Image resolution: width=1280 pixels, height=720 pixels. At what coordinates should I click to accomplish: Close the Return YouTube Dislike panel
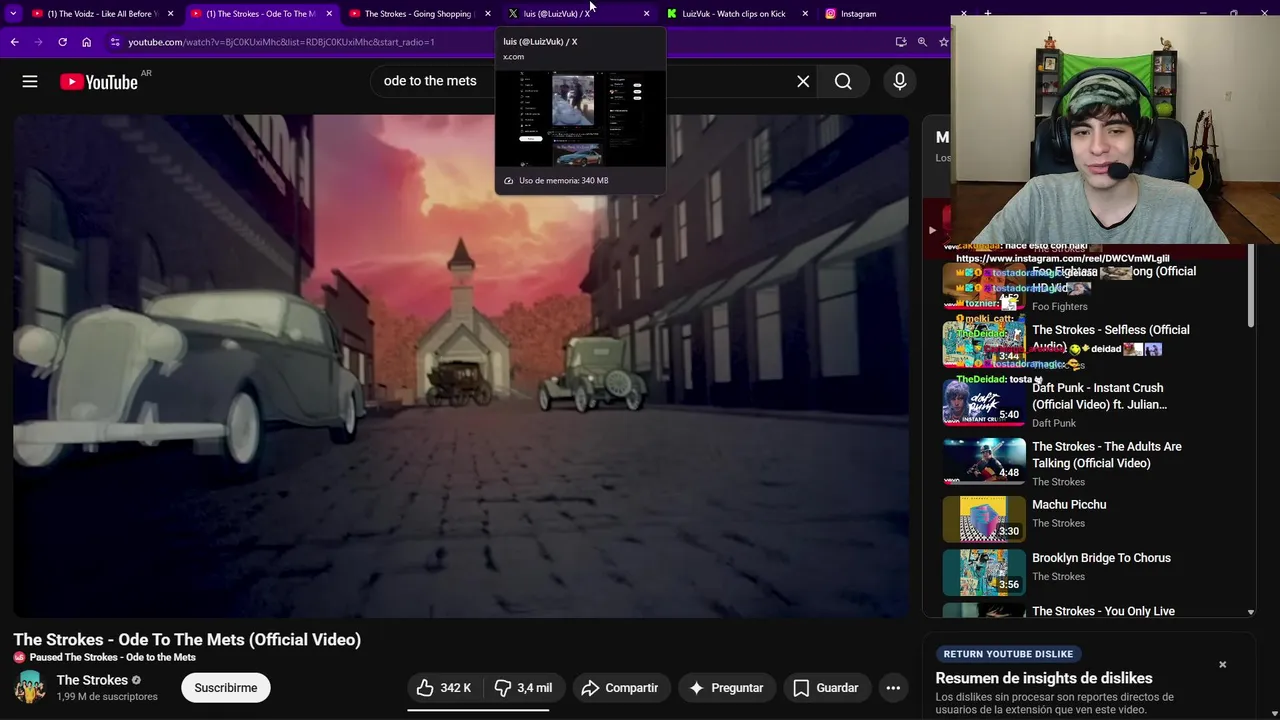(x=1222, y=664)
